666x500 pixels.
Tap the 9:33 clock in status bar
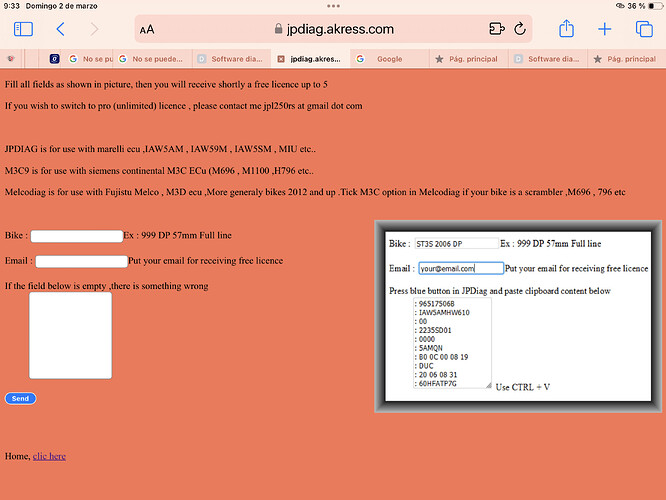[11, 6]
